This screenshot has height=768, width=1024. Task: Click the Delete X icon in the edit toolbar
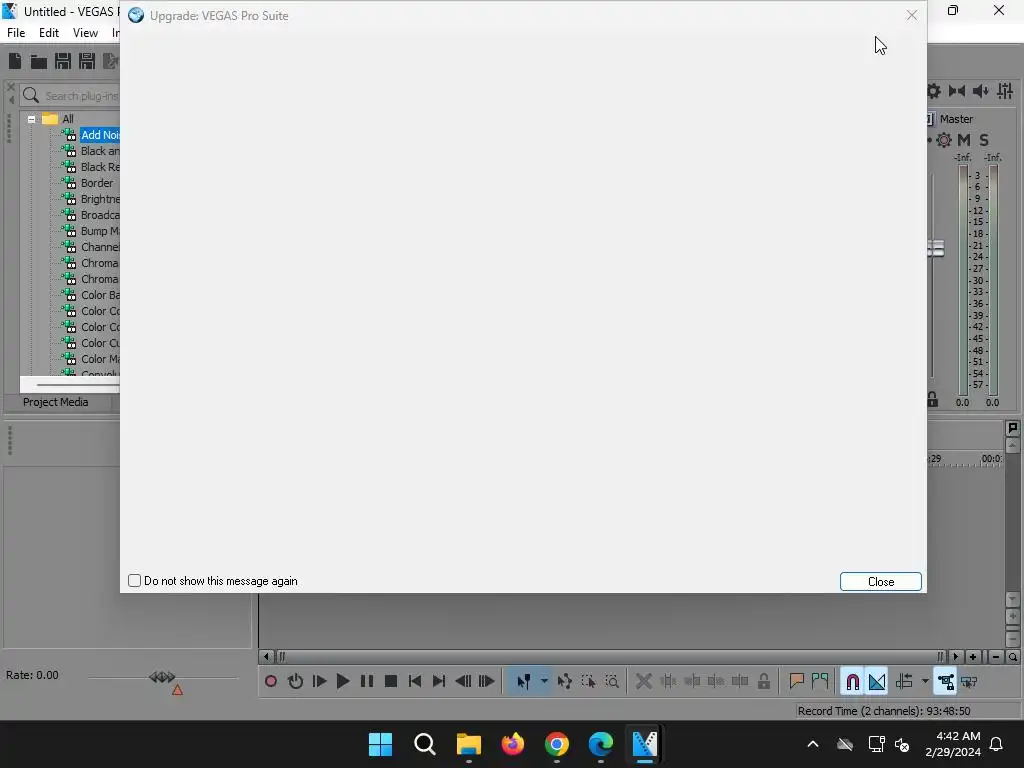coord(644,682)
